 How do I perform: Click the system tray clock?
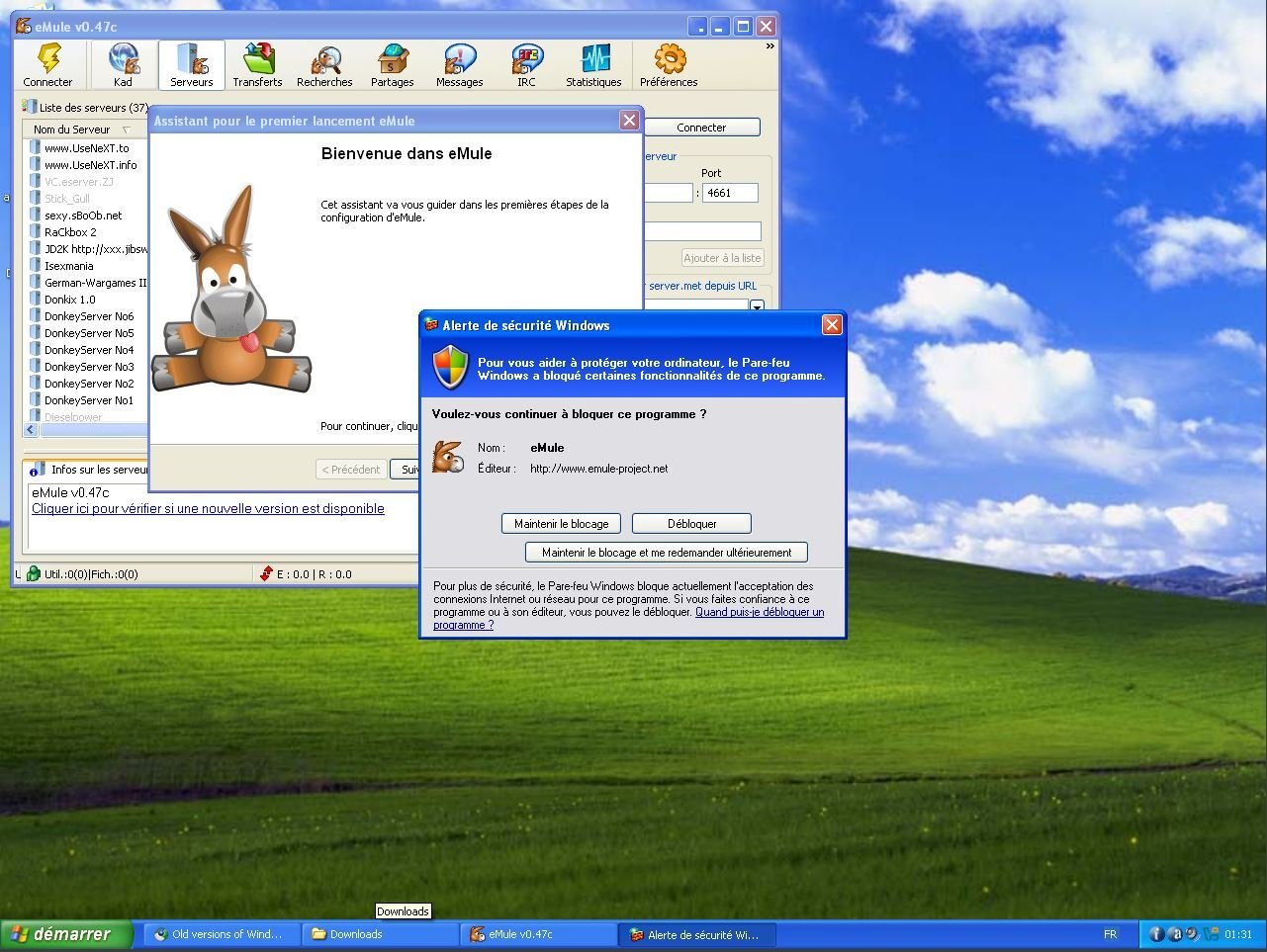pyautogui.click(x=1238, y=934)
